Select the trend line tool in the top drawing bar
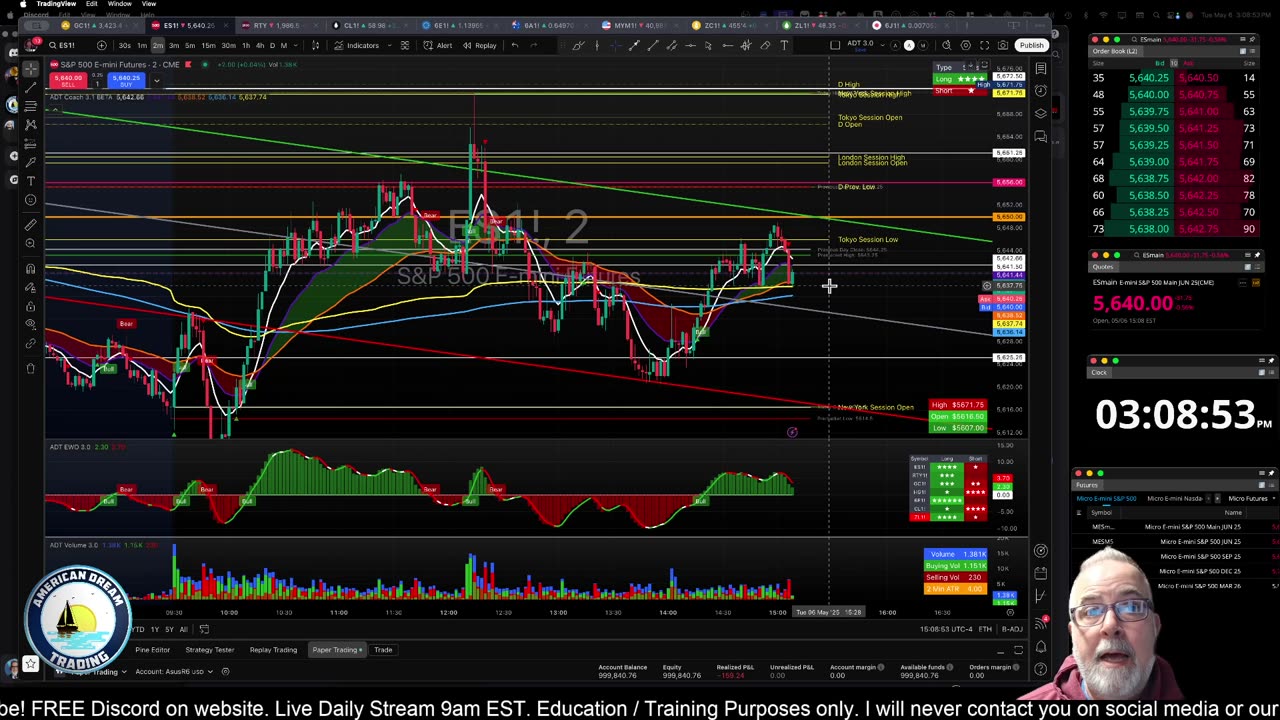Screen dimensions: 1280x720 [x=653, y=45]
